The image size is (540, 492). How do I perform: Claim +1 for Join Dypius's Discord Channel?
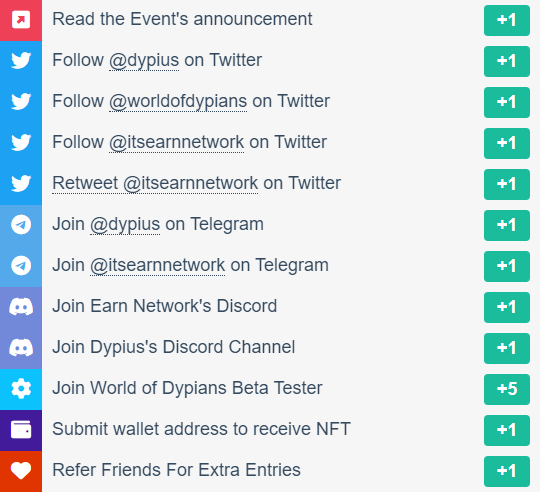click(x=507, y=348)
